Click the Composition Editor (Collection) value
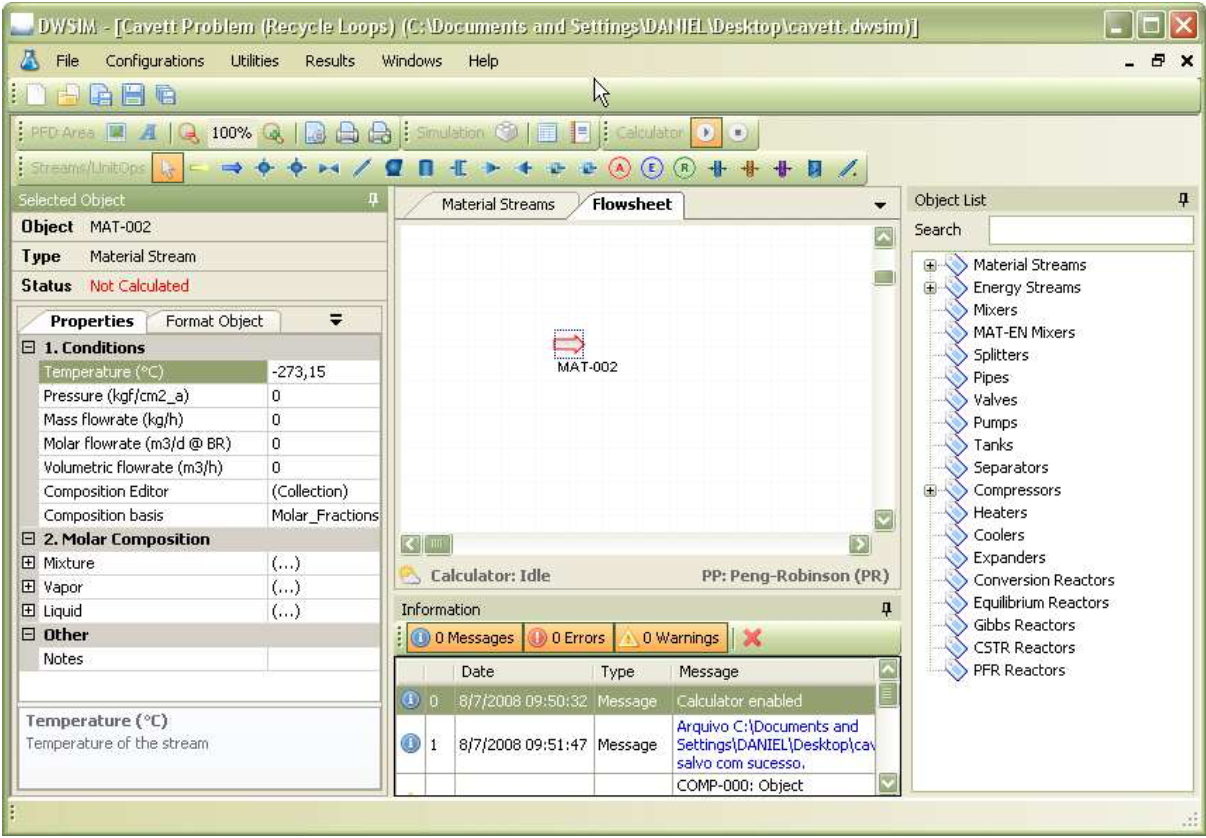 324,491
